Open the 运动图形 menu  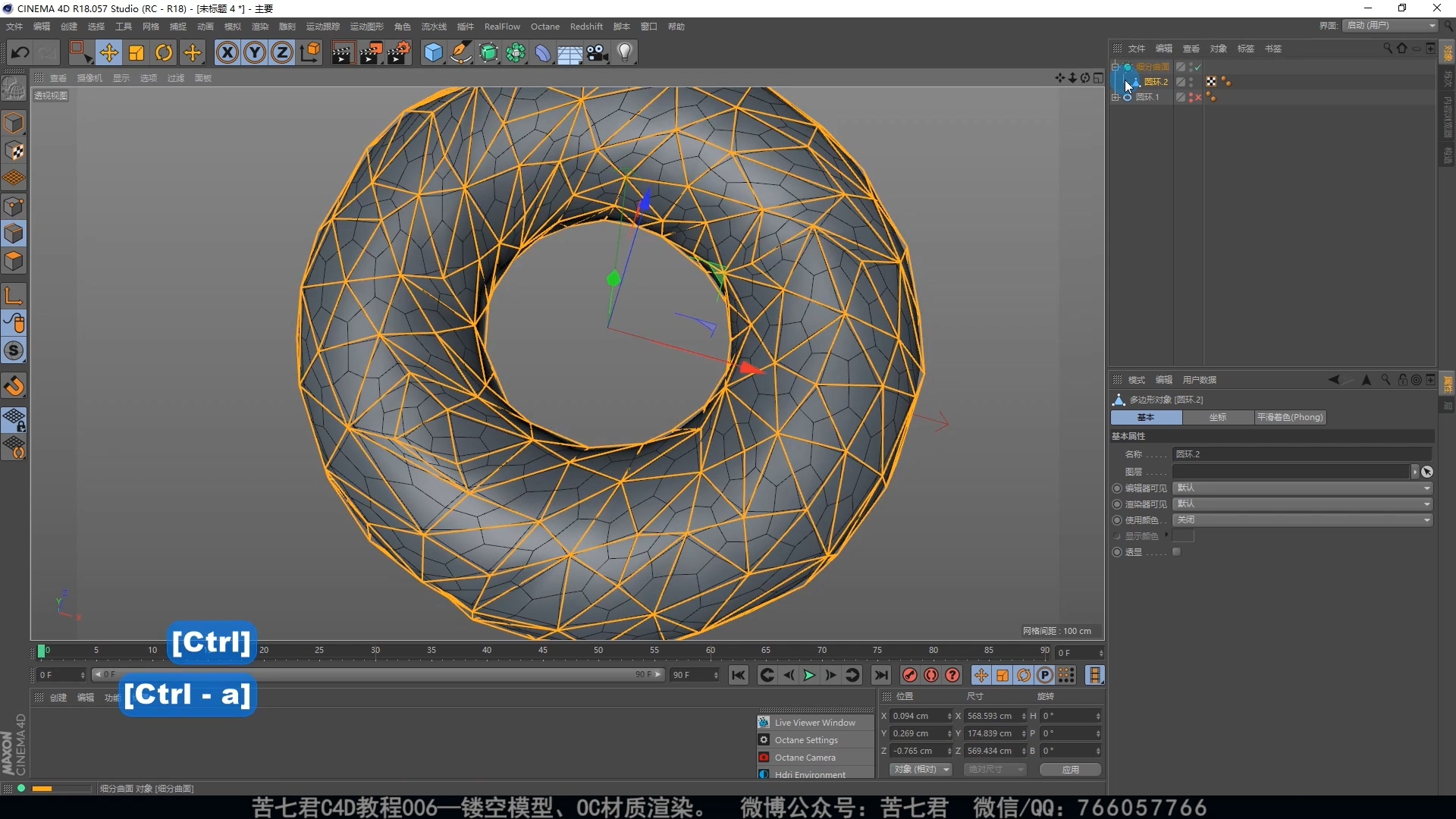point(367,27)
